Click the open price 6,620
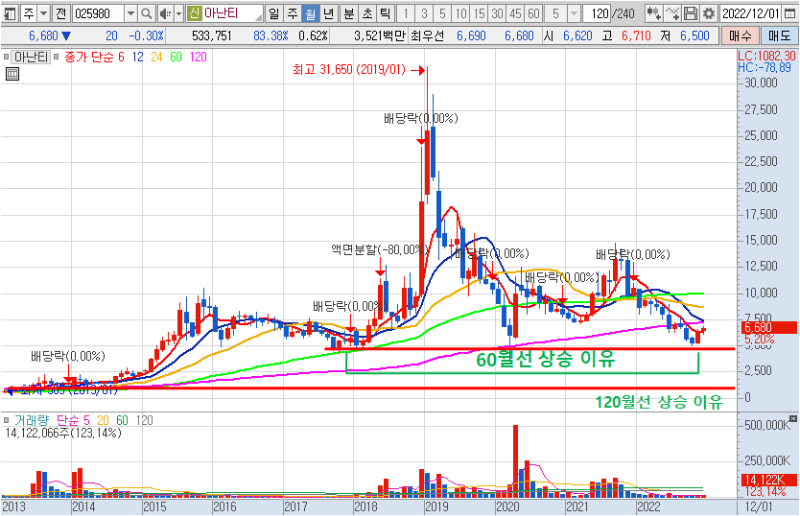The image size is (800, 516). point(578,36)
